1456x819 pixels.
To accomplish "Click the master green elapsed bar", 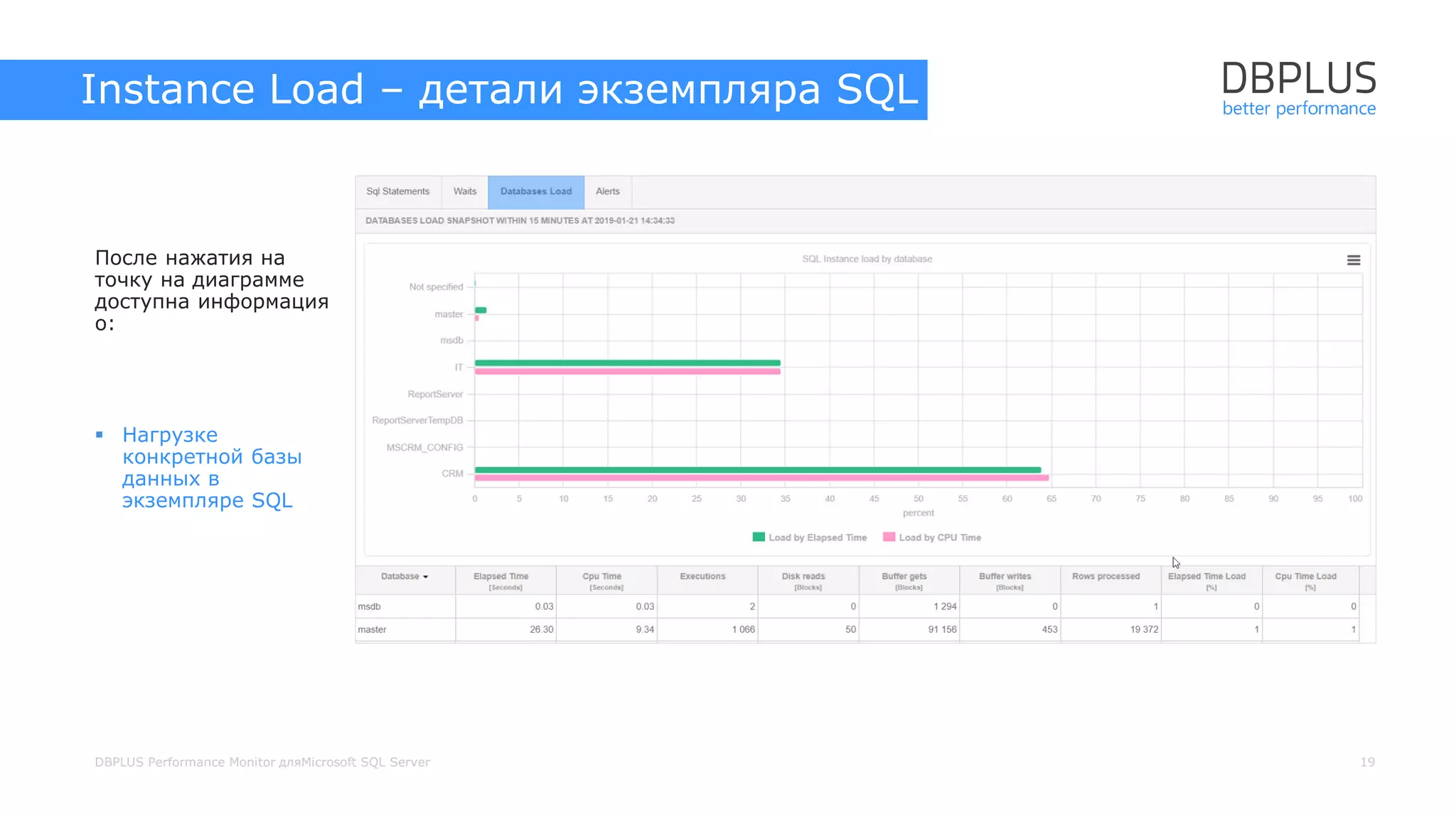I will tap(481, 310).
